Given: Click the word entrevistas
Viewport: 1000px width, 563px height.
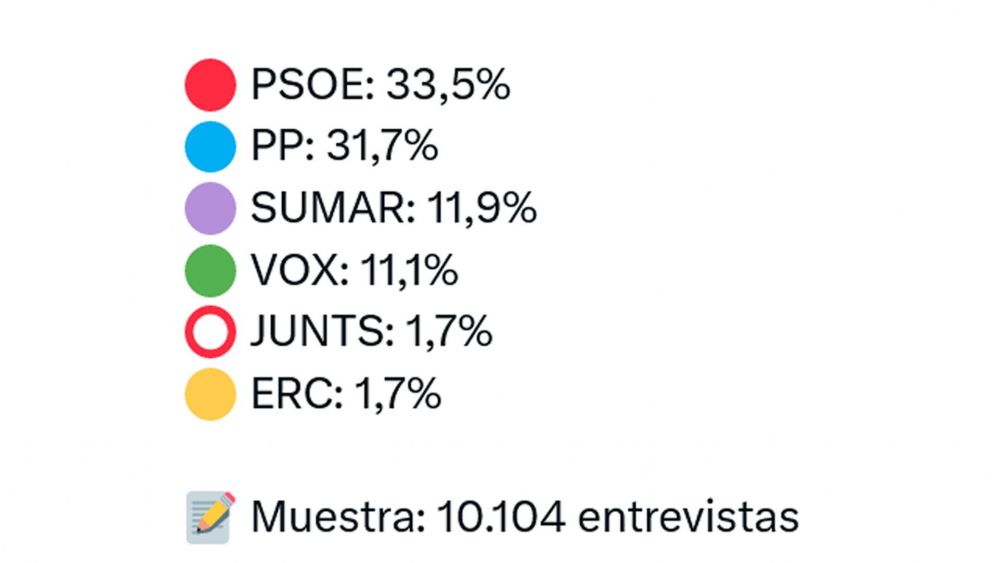Looking at the screenshot, I should tap(688, 517).
